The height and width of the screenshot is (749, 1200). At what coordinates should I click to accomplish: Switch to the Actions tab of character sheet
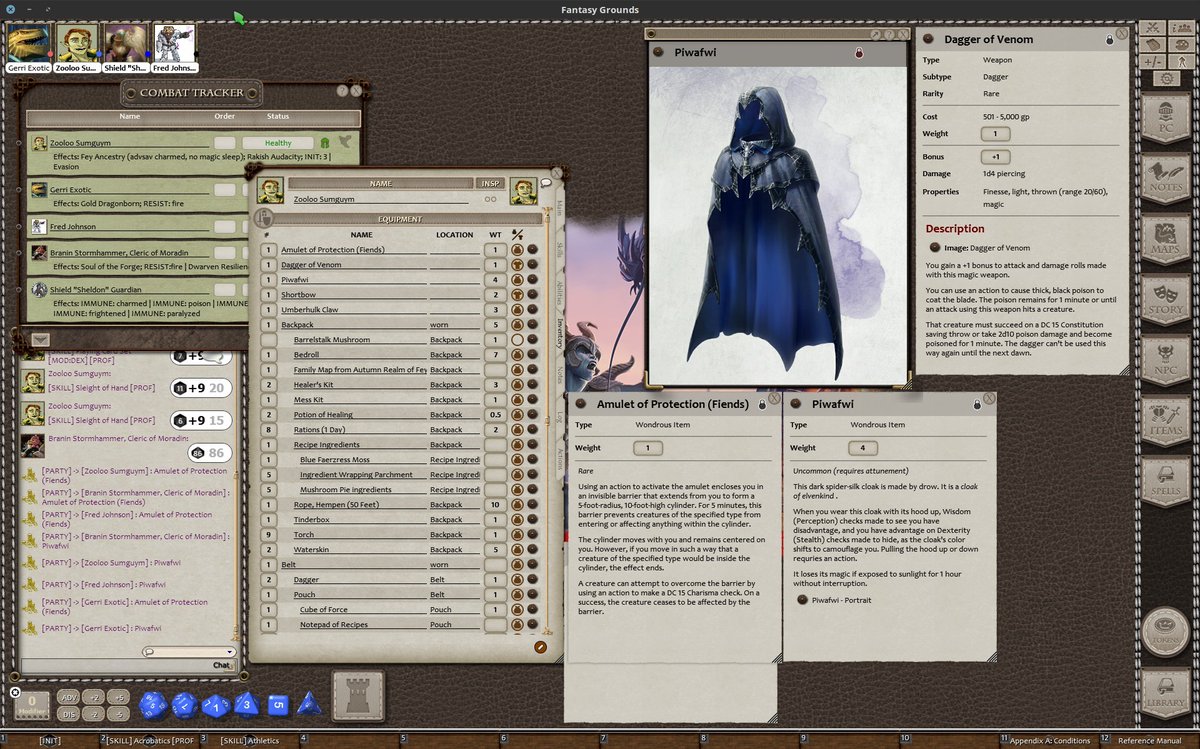pos(560,459)
